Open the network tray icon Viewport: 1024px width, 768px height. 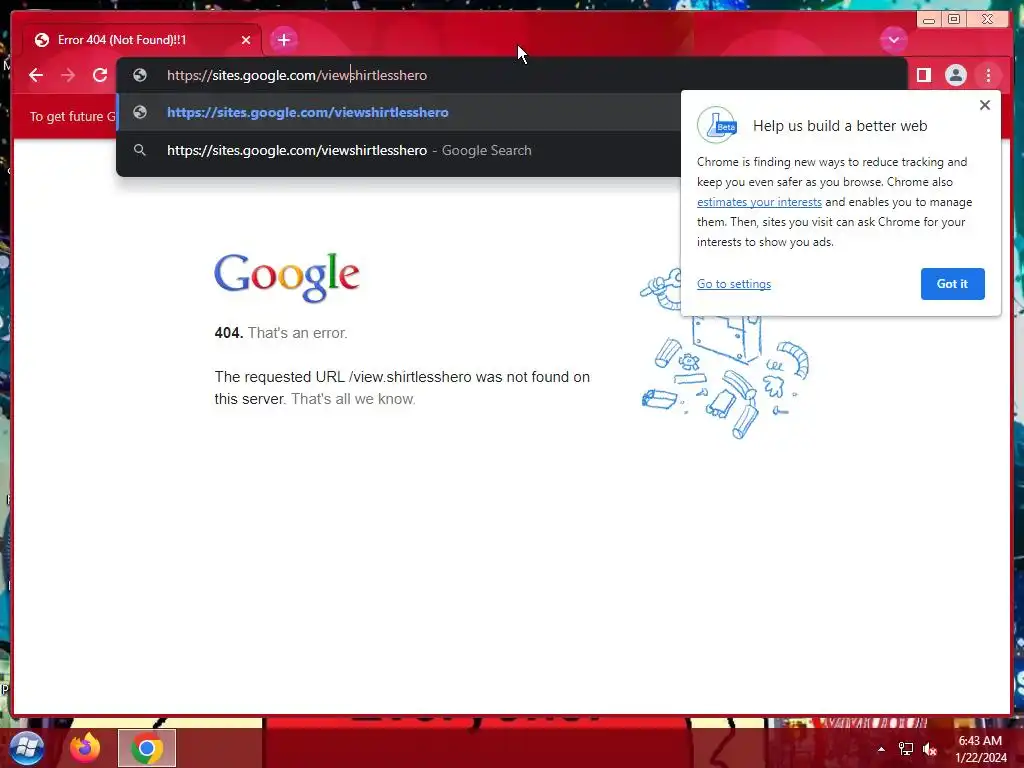point(906,749)
